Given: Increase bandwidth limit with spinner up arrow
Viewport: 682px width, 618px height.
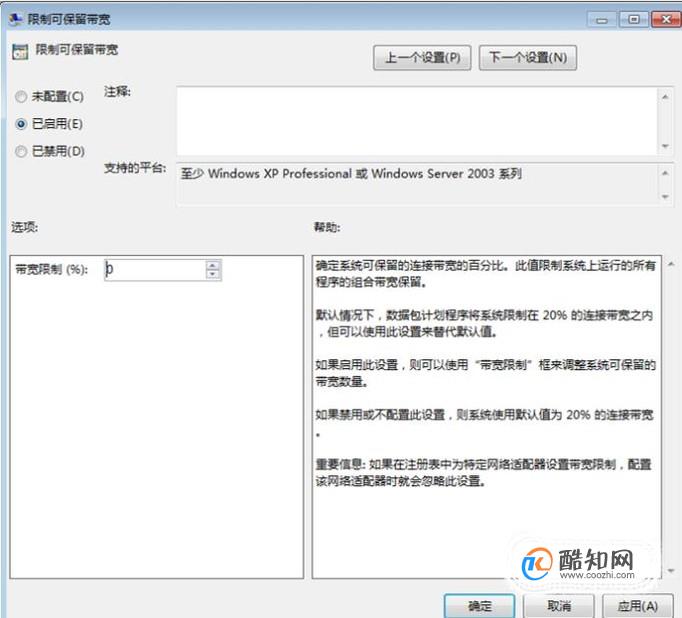Looking at the screenshot, I should [x=213, y=265].
